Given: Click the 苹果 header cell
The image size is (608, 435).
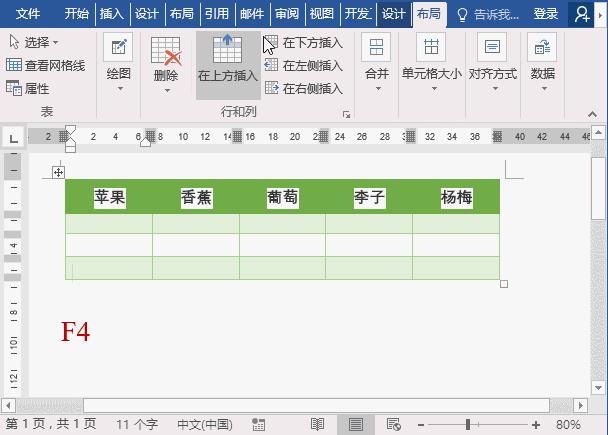Looking at the screenshot, I should click(x=109, y=197).
